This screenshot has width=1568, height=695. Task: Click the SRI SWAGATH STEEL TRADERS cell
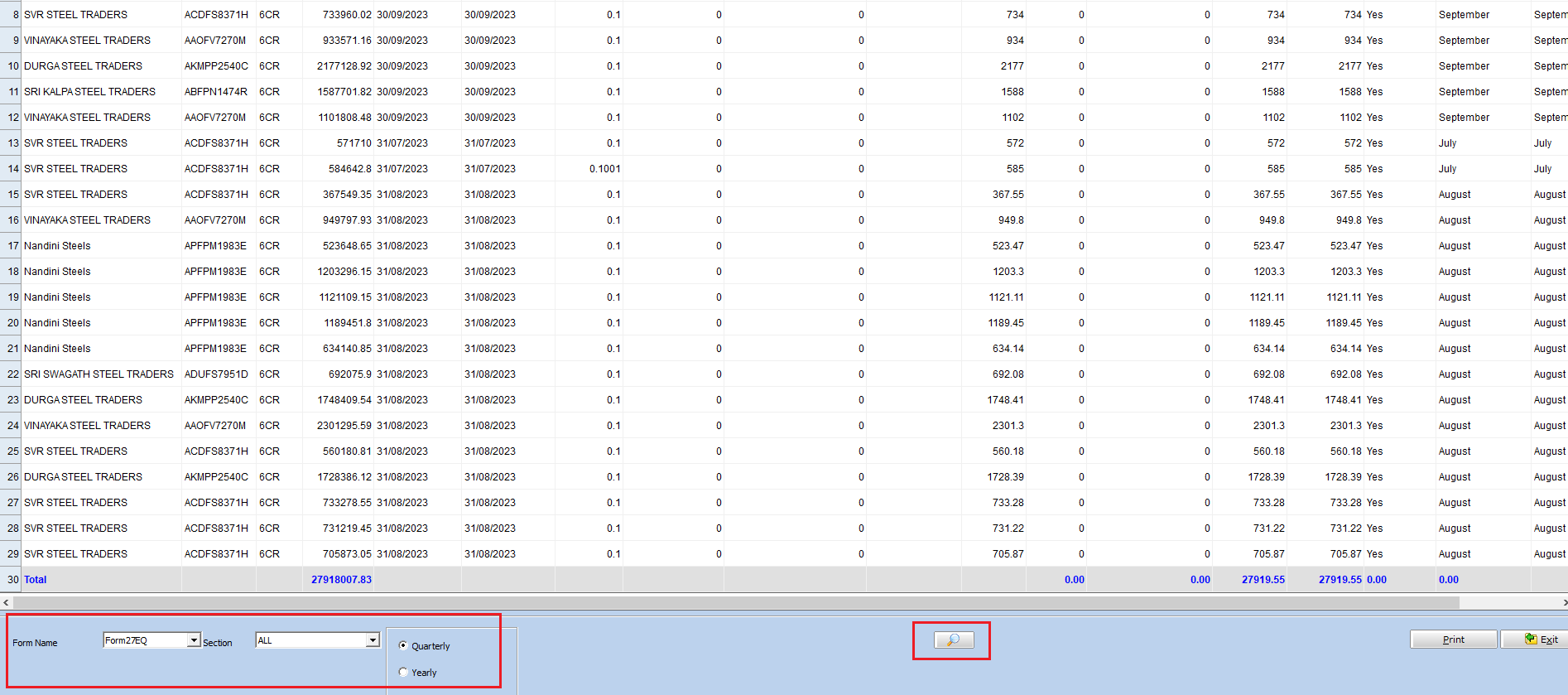point(102,374)
